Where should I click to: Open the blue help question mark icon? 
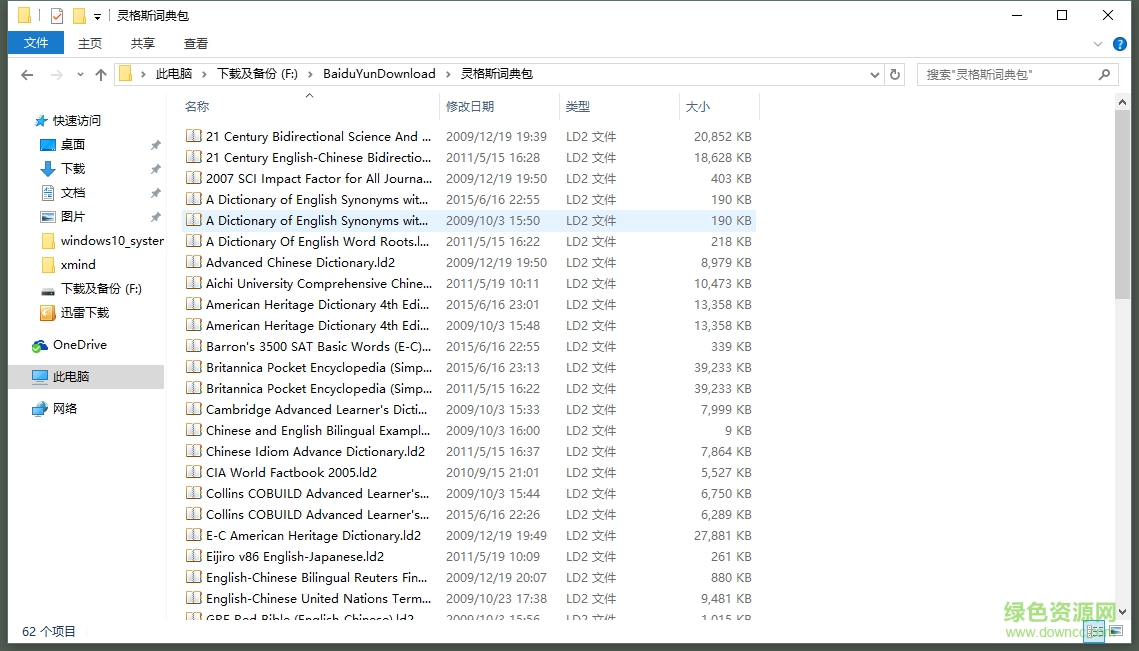coord(1120,44)
